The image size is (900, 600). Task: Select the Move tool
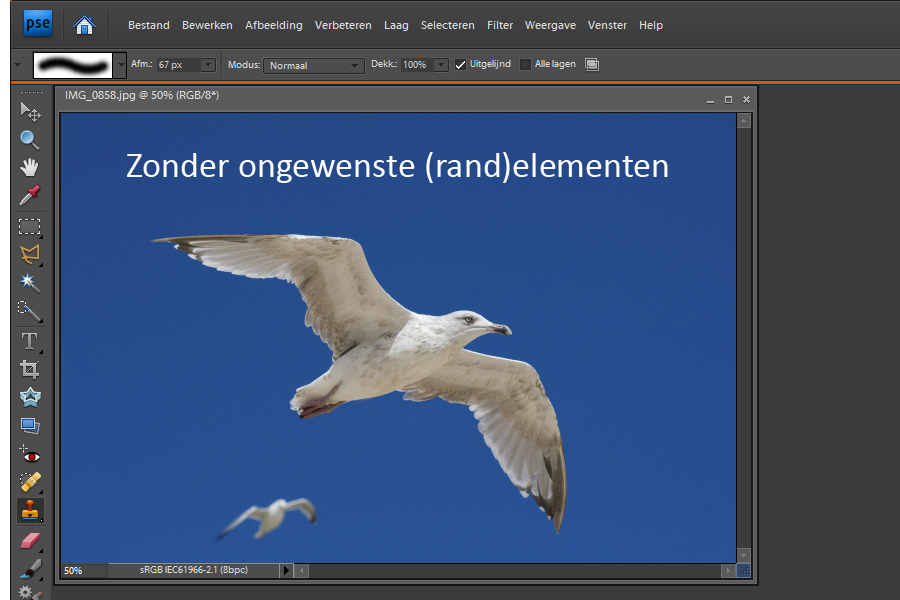(30, 109)
